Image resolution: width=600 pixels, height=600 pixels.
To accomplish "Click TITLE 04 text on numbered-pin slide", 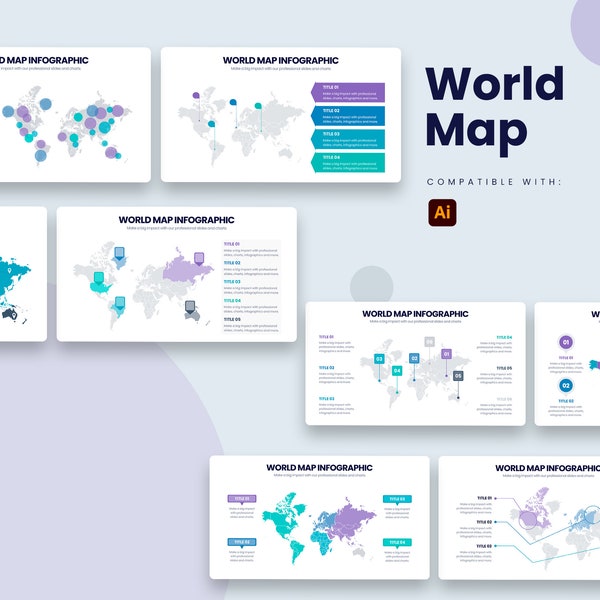I will (504, 338).
